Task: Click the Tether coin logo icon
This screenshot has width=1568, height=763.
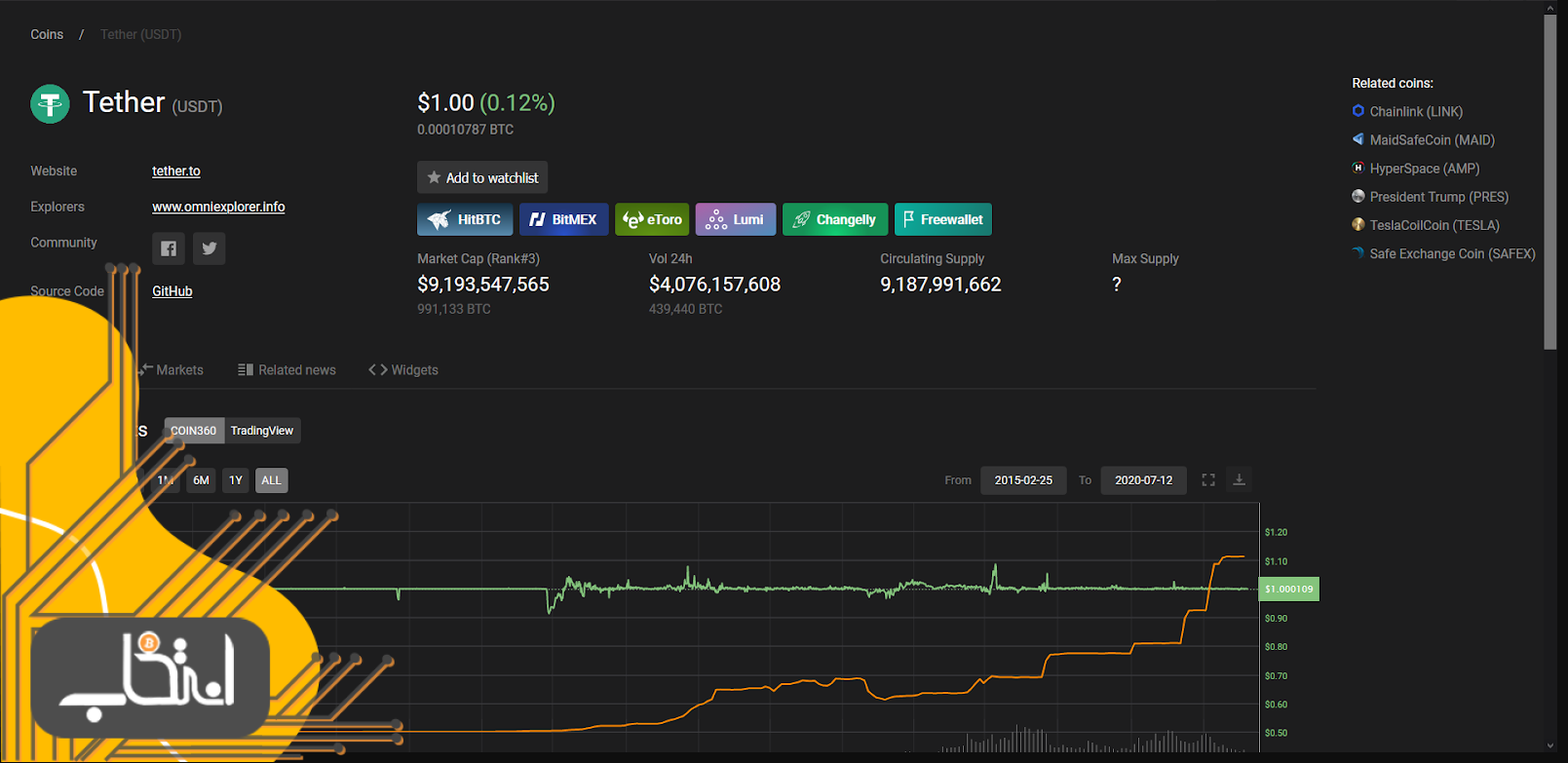Action: pos(50,103)
